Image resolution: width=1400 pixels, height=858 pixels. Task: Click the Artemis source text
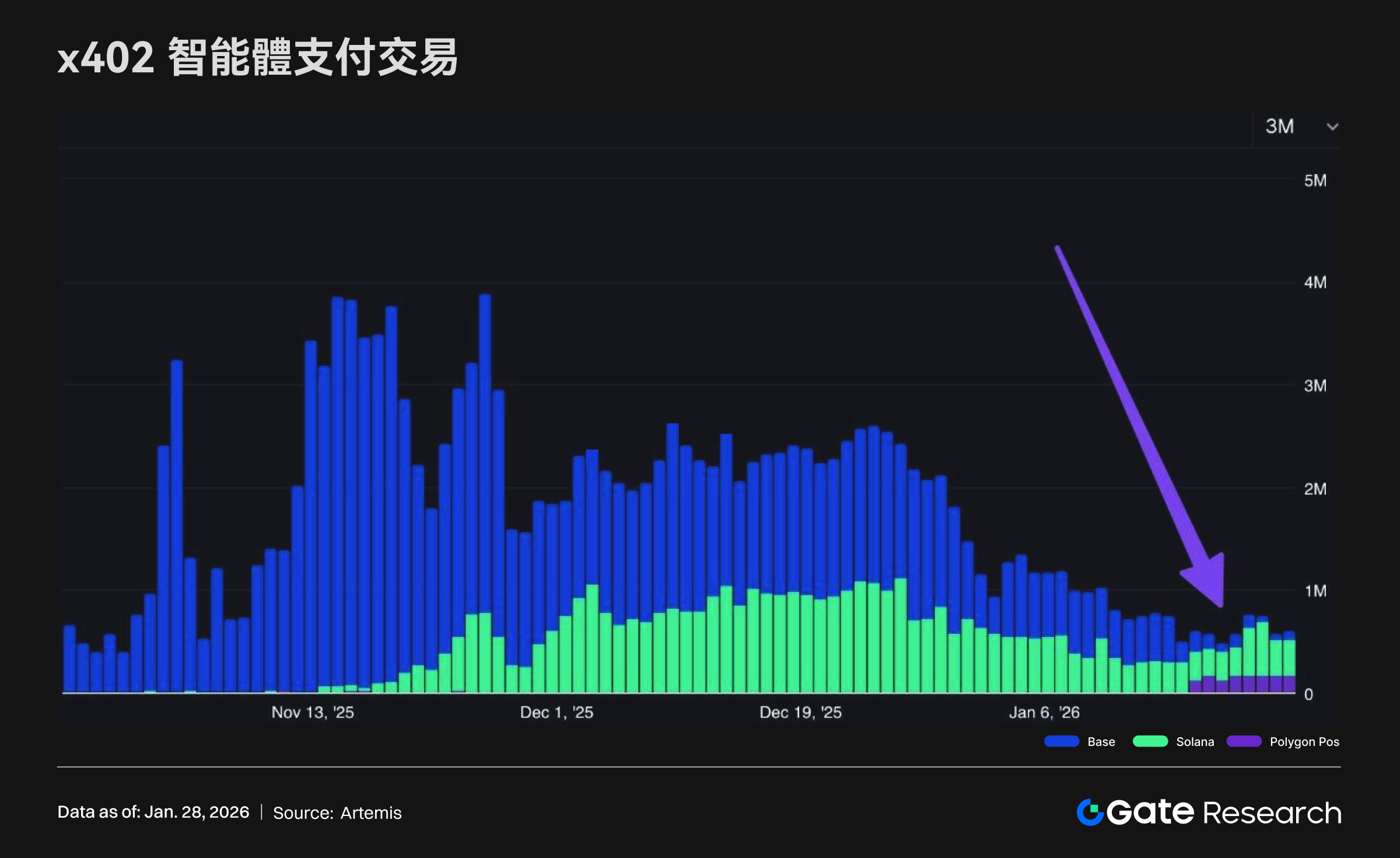coord(370,813)
